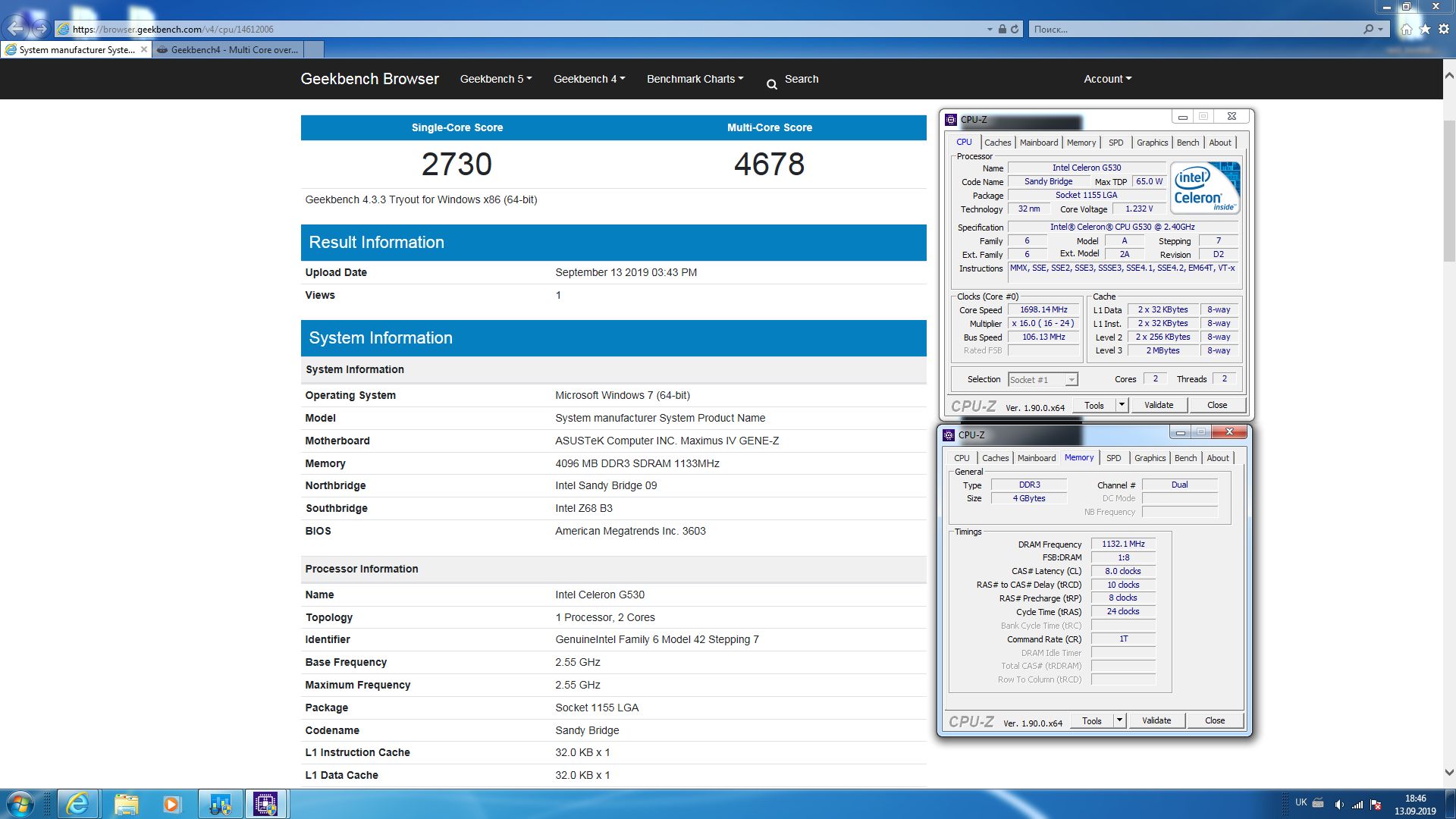Click the Core Speed value 1698.14 MHz
Image resolution: width=1456 pixels, height=819 pixels.
click(1043, 309)
